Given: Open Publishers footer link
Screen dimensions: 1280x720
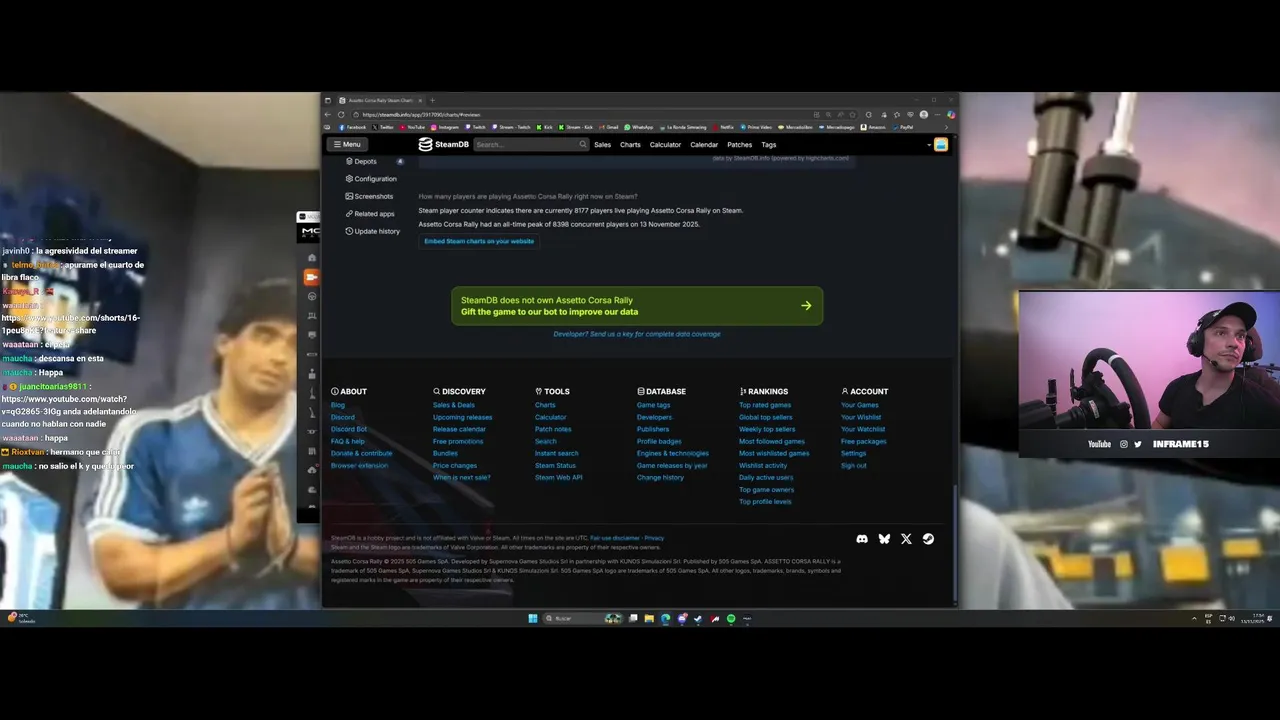Looking at the screenshot, I should pos(653,429).
